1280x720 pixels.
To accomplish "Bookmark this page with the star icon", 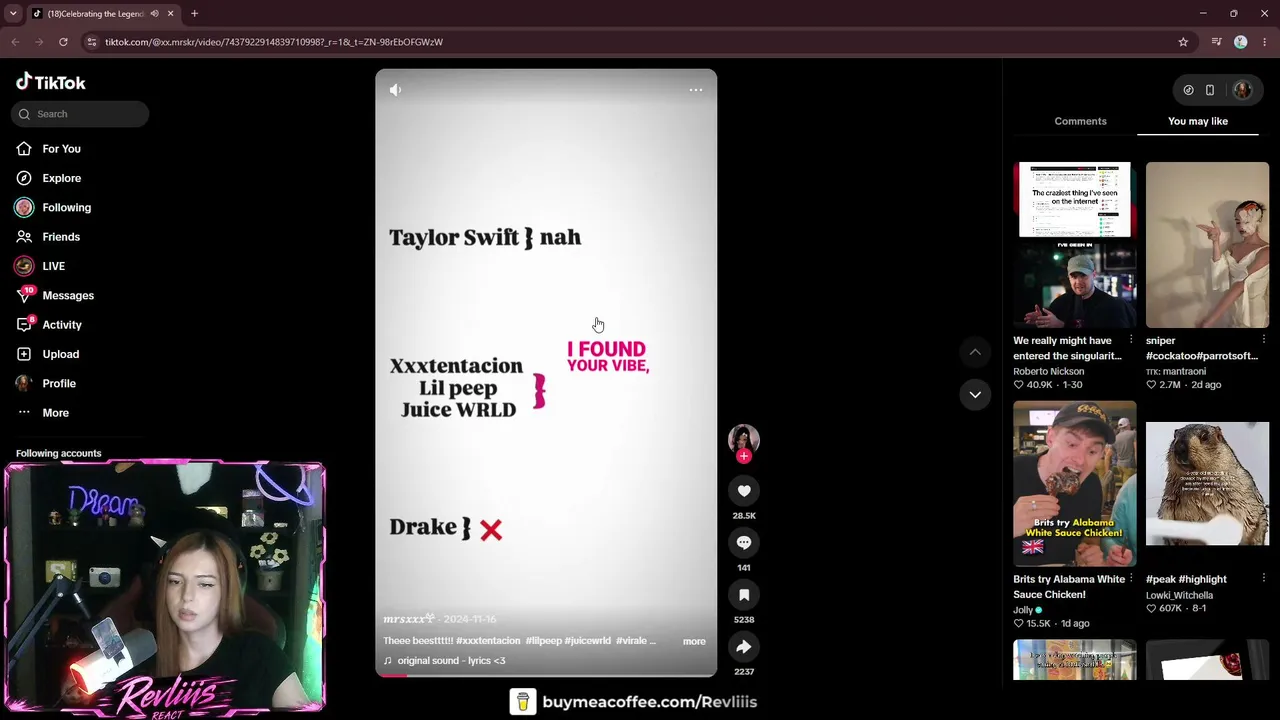I will (x=1183, y=42).
